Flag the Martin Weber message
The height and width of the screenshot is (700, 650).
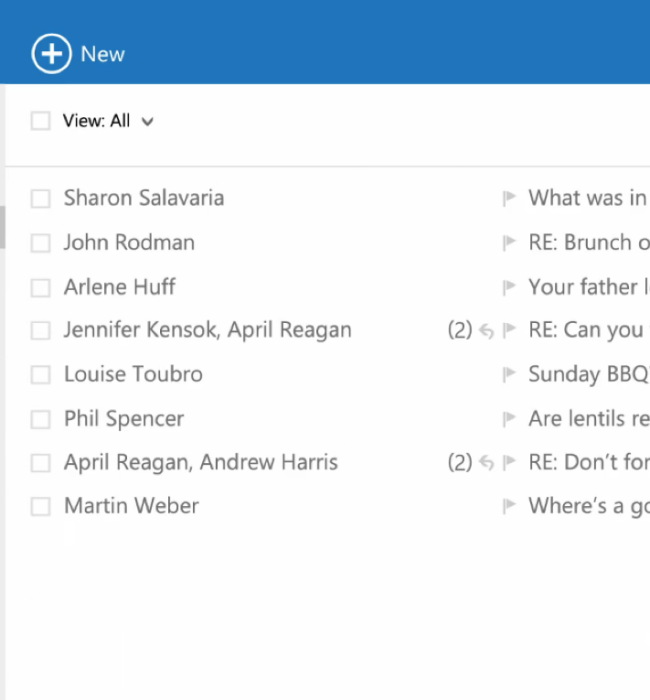509,506
